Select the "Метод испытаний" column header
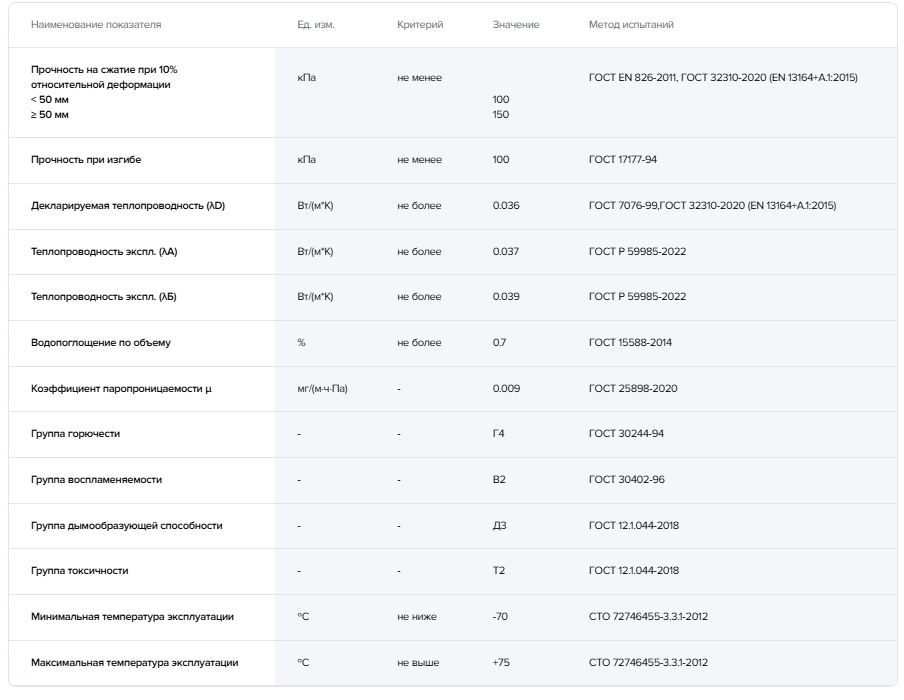The image size is (904, 700). tap(631, 24)
